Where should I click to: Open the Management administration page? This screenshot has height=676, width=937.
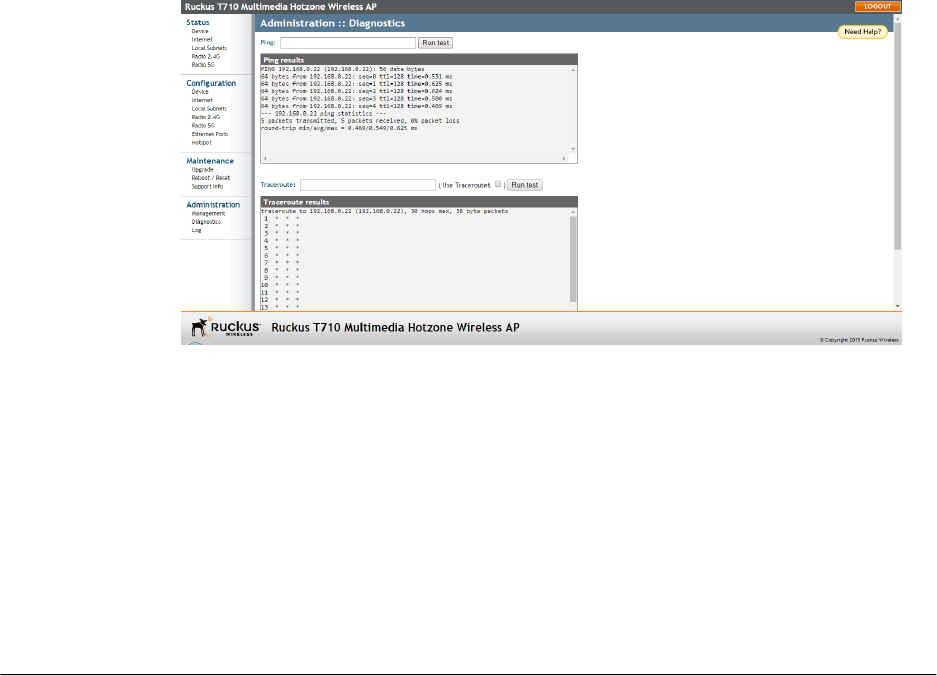pyautogui.click(x=208, y=213)
